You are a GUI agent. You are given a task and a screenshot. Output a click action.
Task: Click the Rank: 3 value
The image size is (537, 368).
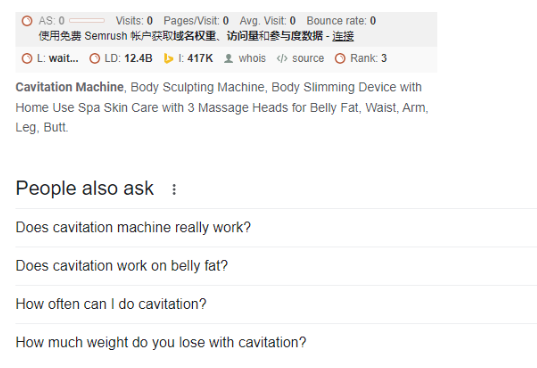tap(369, 59)
